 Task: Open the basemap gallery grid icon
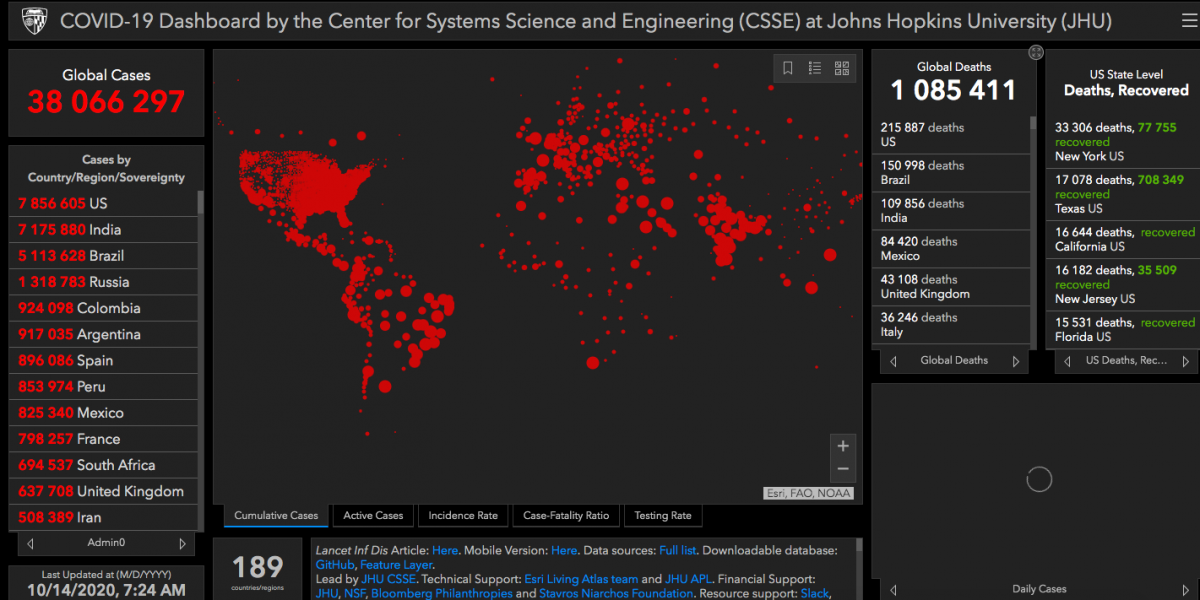point(842,68)
